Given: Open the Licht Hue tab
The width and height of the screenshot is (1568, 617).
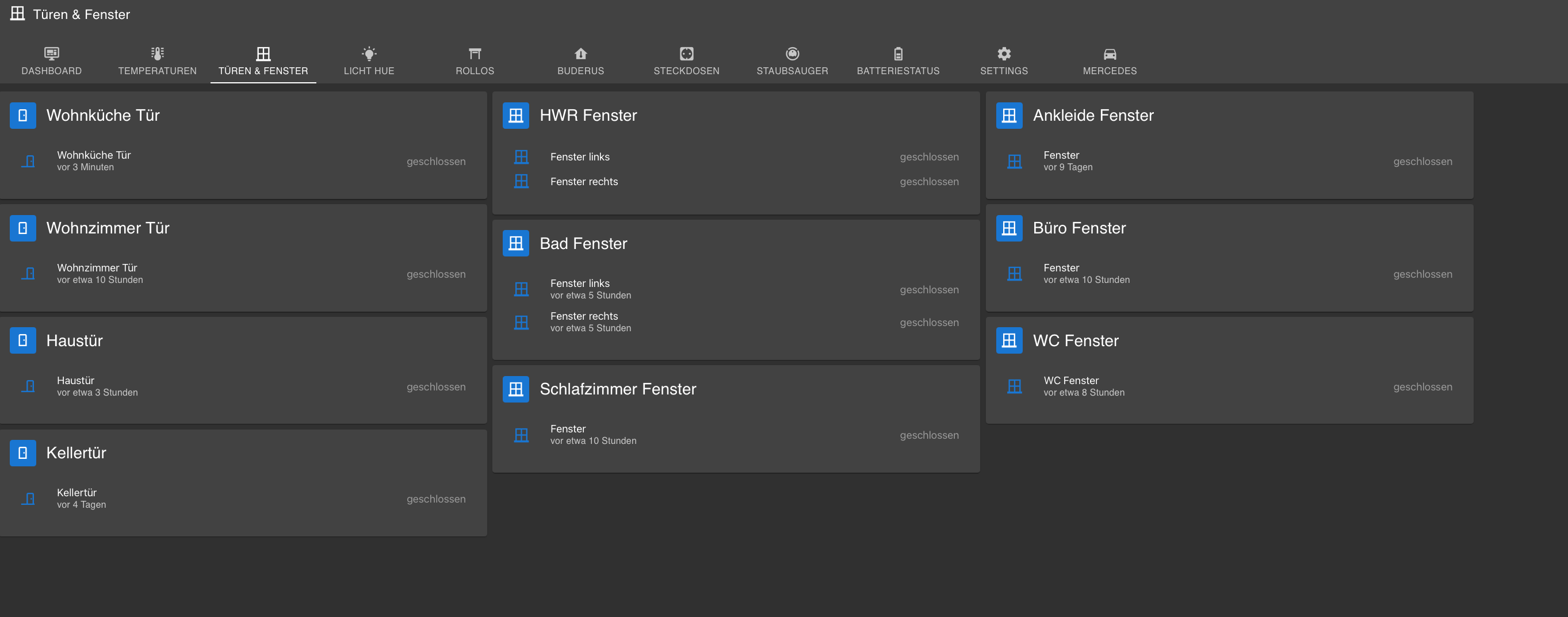Looking at the screenshot, I should pos(369,62).
